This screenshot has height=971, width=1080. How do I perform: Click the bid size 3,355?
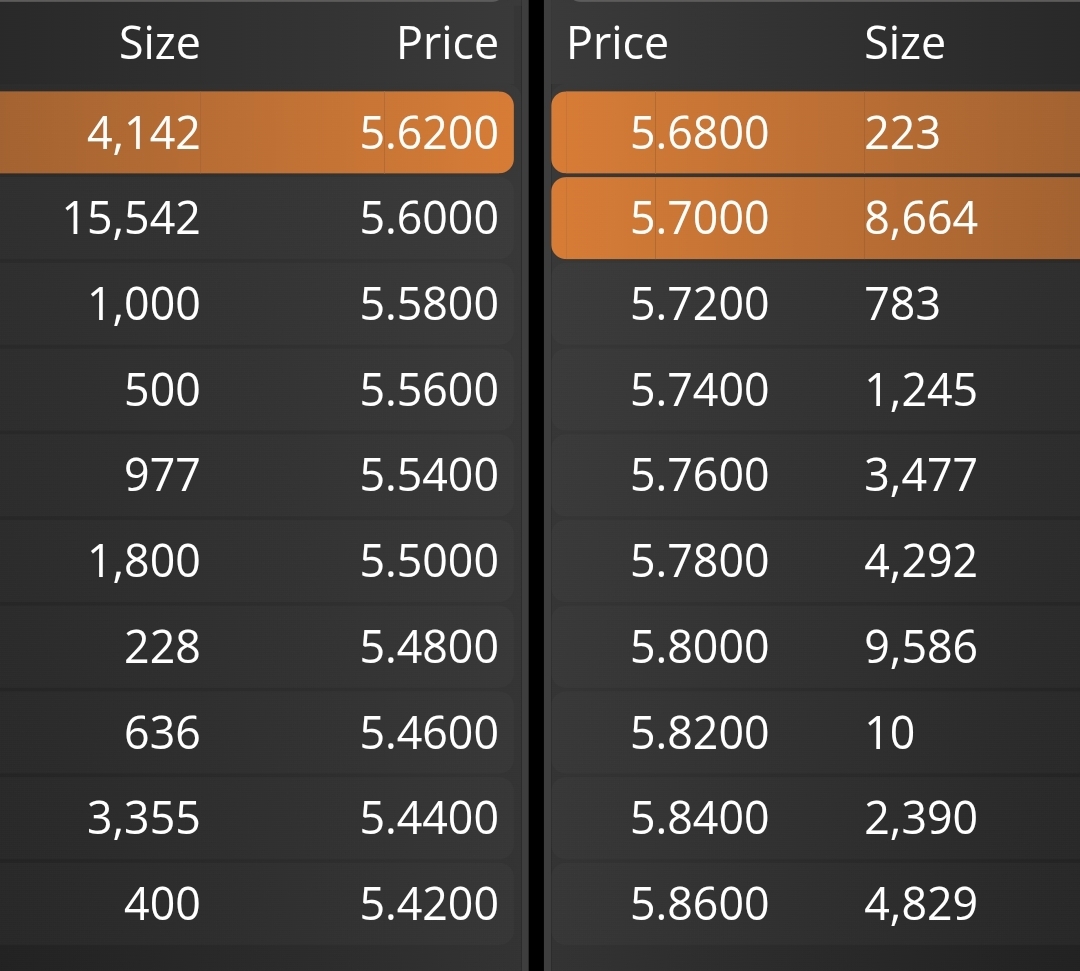click(144, 819)
